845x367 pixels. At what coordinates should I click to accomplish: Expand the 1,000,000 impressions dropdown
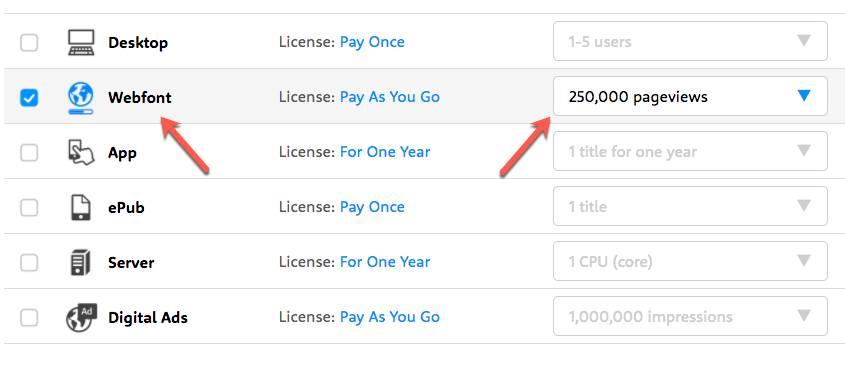pos(690,316)
